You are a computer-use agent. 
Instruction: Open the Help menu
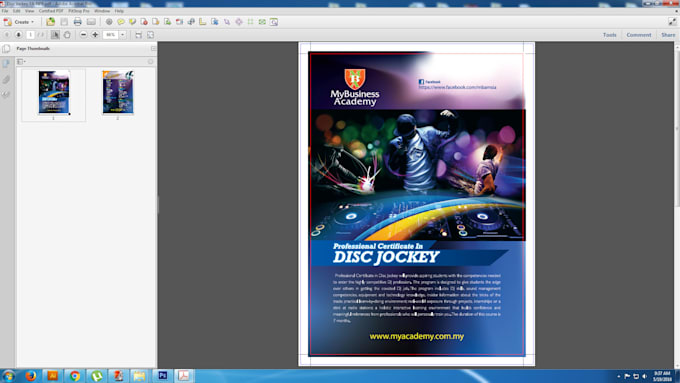click(119, 11)
